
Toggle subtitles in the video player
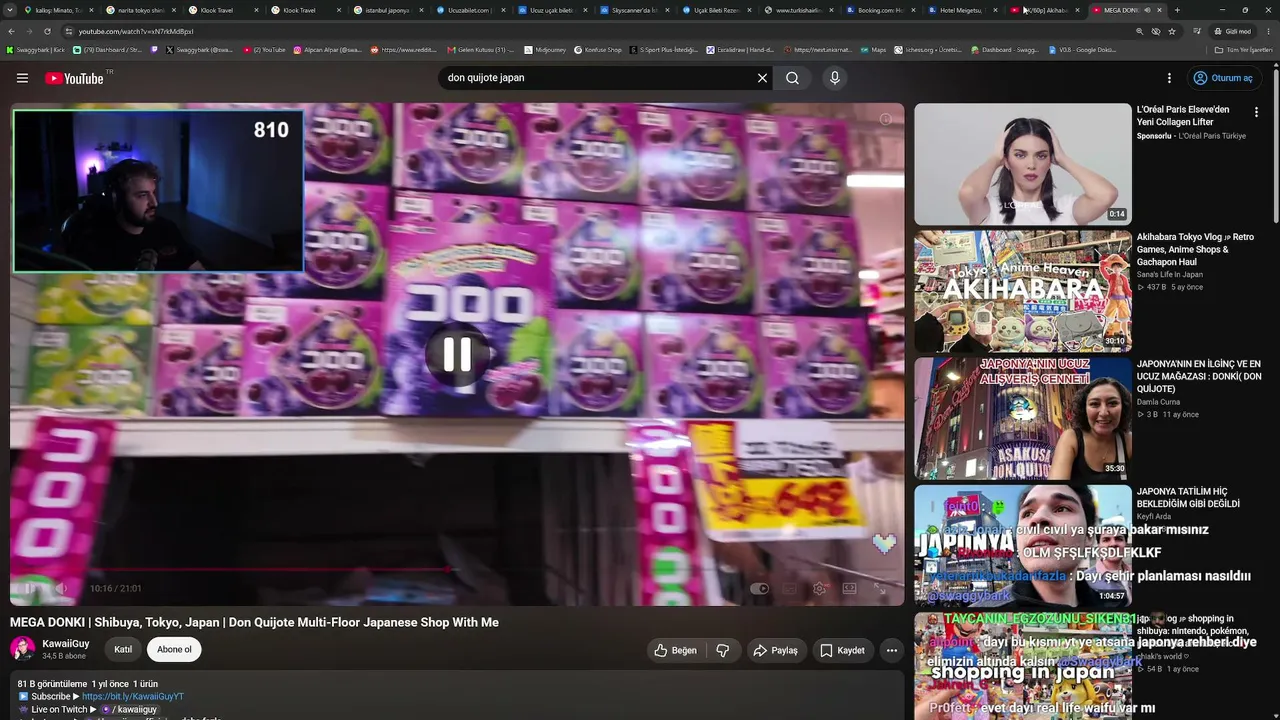pyautogui.click(x=790, y=589)
